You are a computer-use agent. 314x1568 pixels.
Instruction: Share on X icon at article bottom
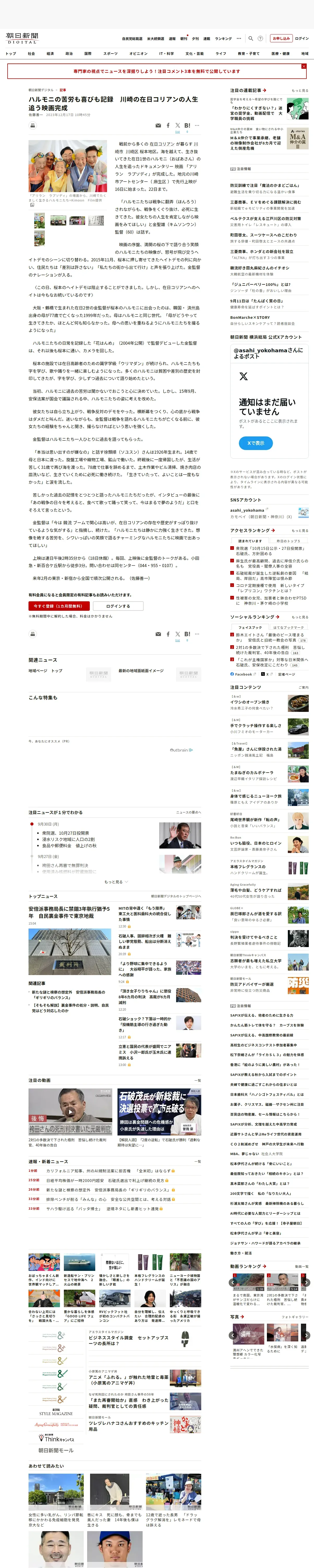coord(178,634)
